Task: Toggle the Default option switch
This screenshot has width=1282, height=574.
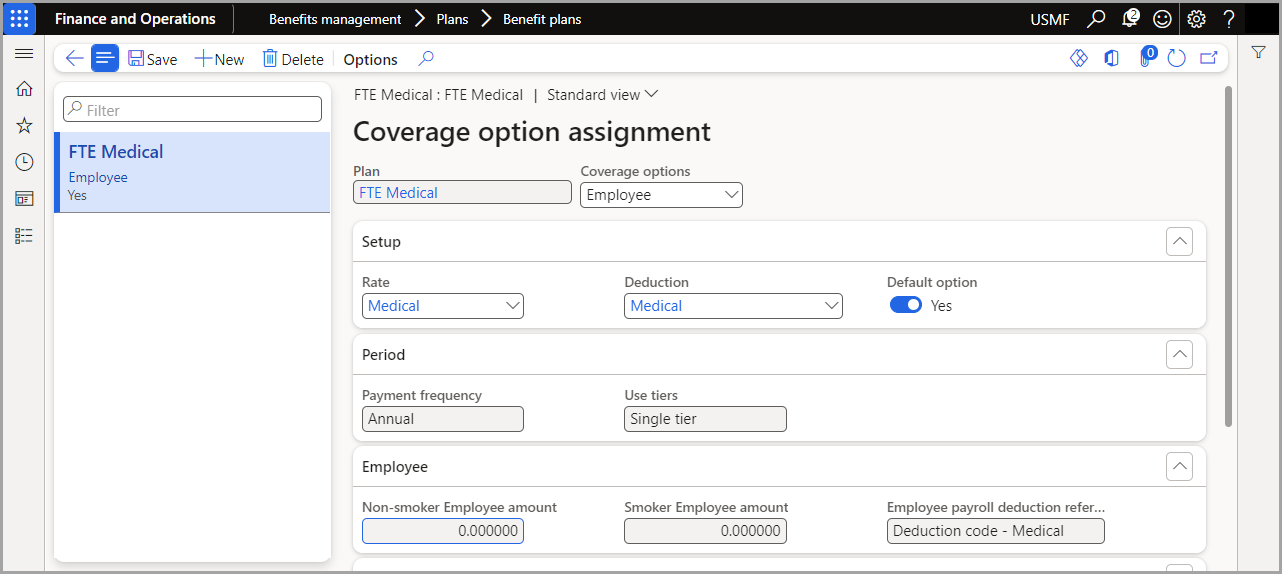Action: point(906,306)
